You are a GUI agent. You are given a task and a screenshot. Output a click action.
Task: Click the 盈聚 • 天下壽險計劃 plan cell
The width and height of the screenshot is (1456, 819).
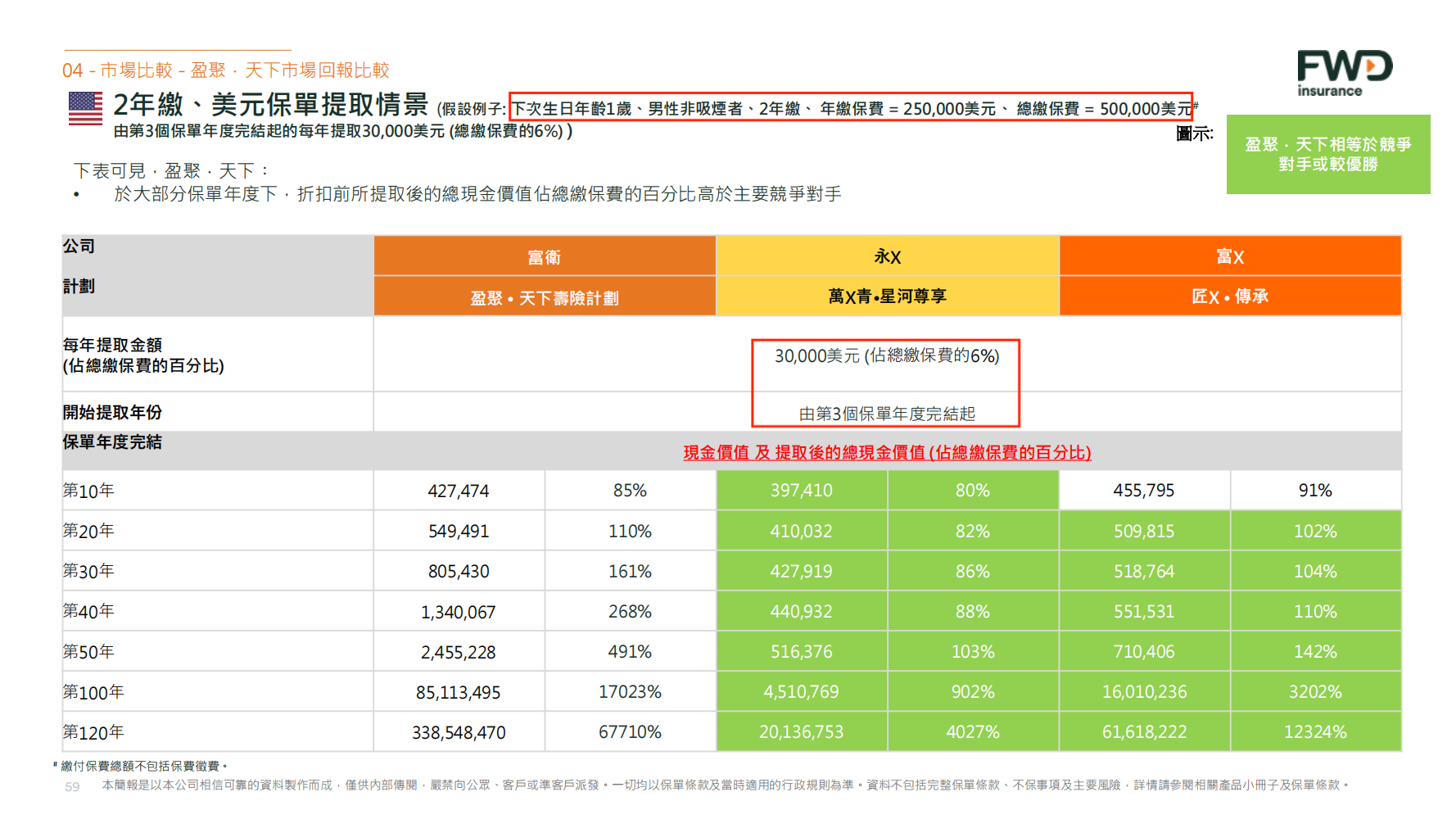[545, 297]
